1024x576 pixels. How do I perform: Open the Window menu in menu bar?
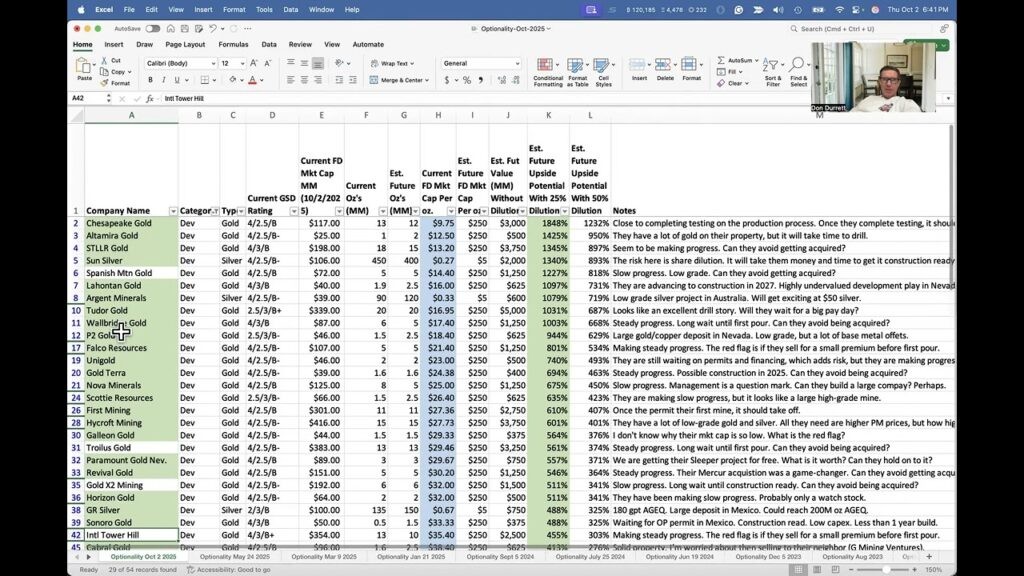click(x=321, y=10)
